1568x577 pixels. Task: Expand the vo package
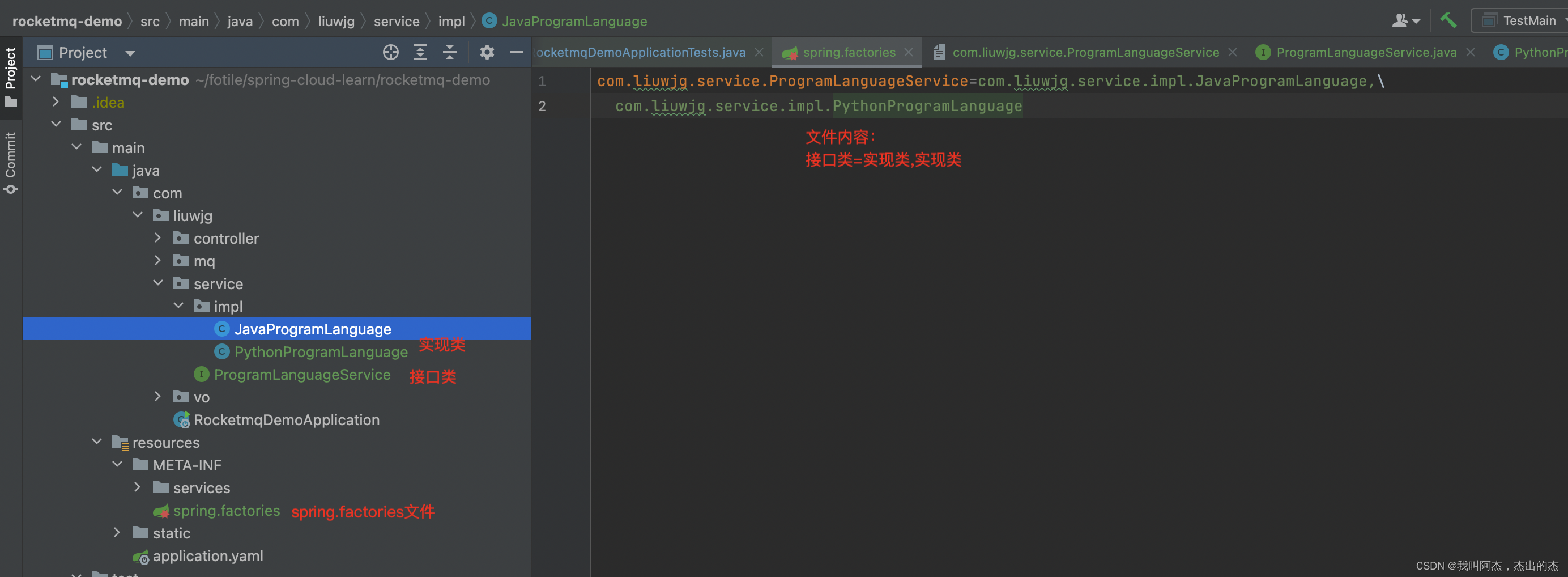coord(157,396)
